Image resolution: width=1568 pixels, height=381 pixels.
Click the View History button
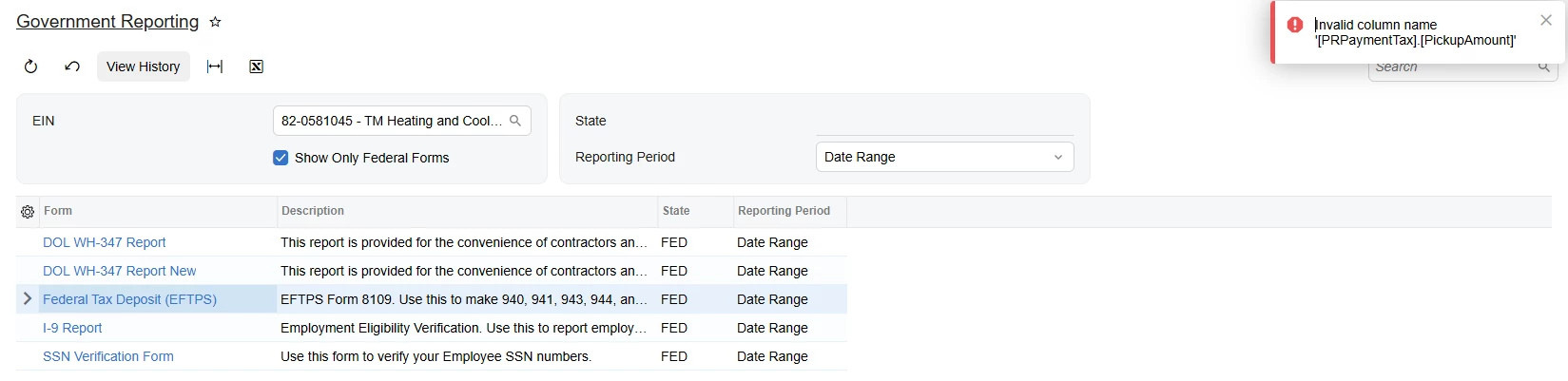coord(144,67)
